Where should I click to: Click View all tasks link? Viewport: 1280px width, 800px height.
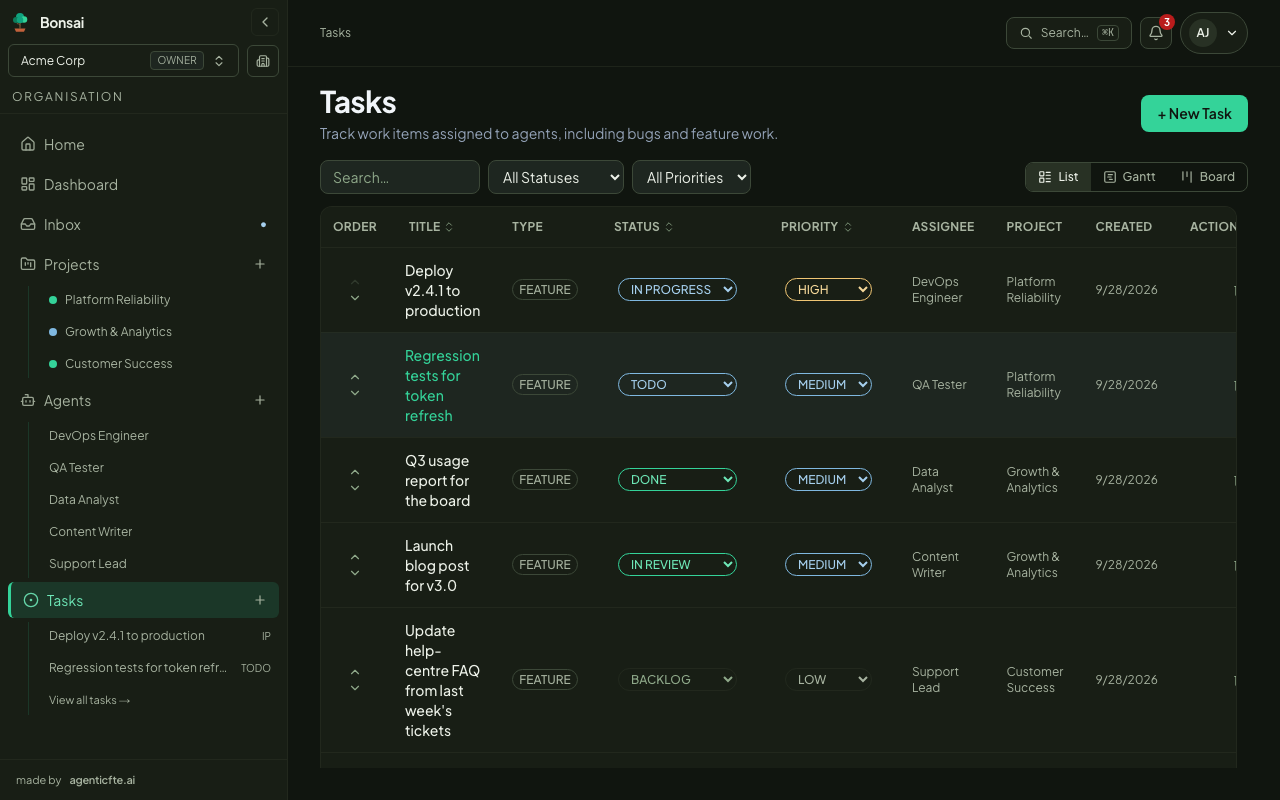coord(90,700)
